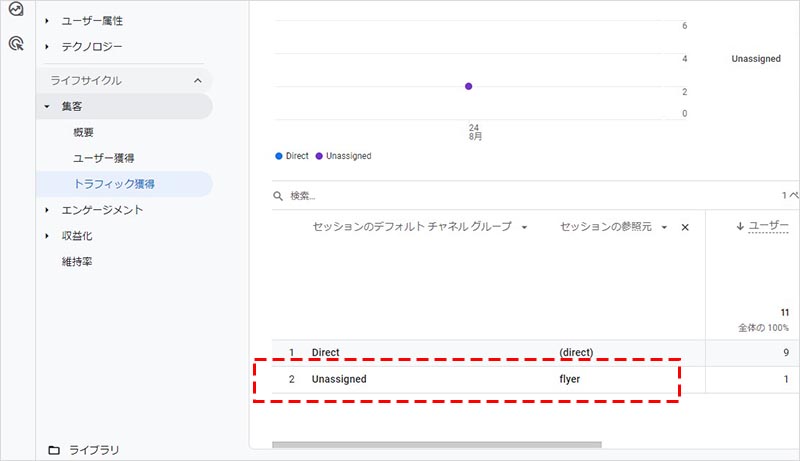
Task: Expand the エンゲージメント section
Action: [x=47, y=210]
